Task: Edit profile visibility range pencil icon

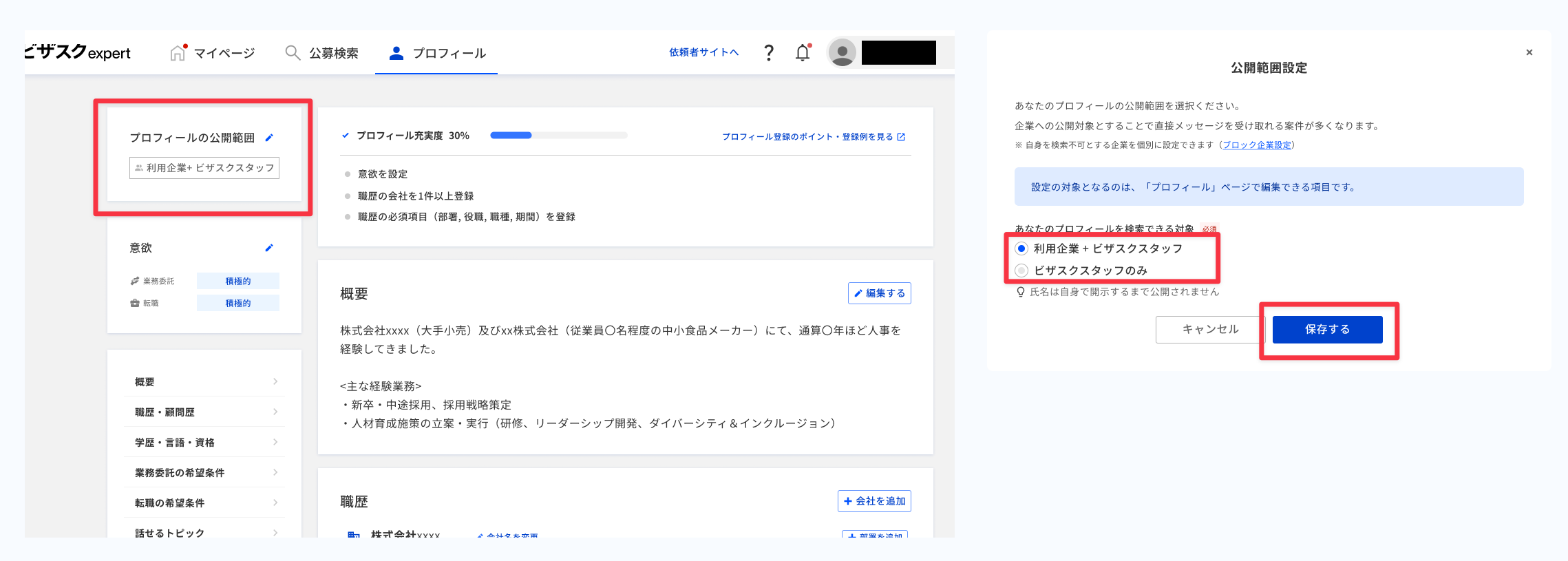Action: tap(269, 138)
